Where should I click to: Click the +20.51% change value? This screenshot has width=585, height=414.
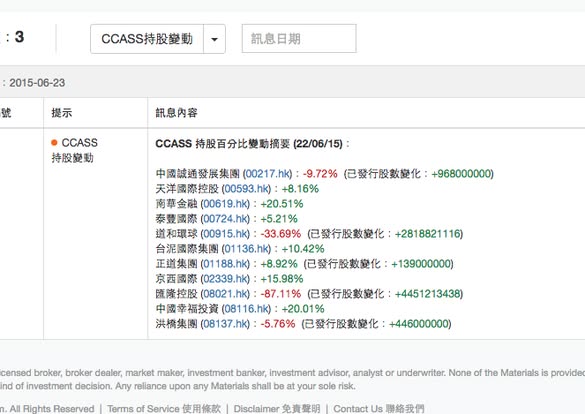tap(282, 204)
